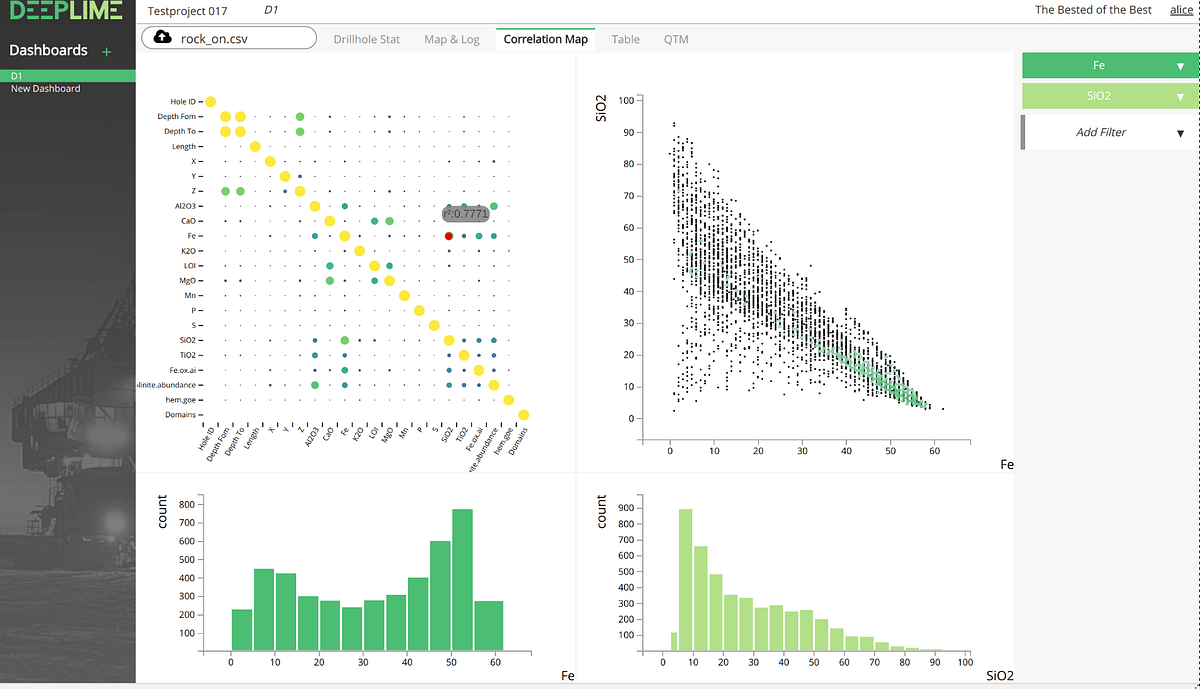The height and width of the screenshot is (689, 1200).
Task: Open the alice account link
Action: tap(1181, 10)
